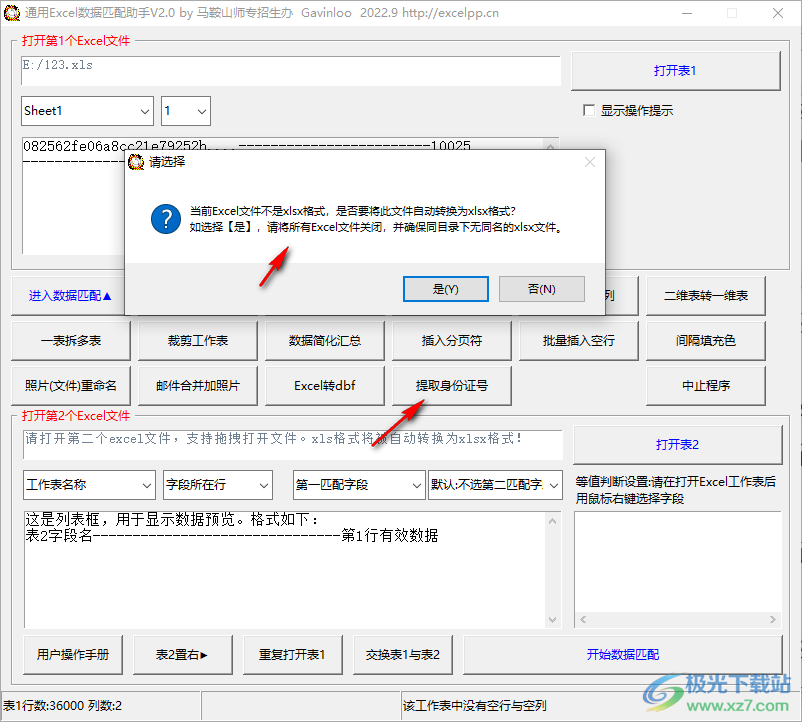Viewport: 802px width, 722px height.
Task: Click left arrow of the field list horizontal scrollbar
Action: 583,619
